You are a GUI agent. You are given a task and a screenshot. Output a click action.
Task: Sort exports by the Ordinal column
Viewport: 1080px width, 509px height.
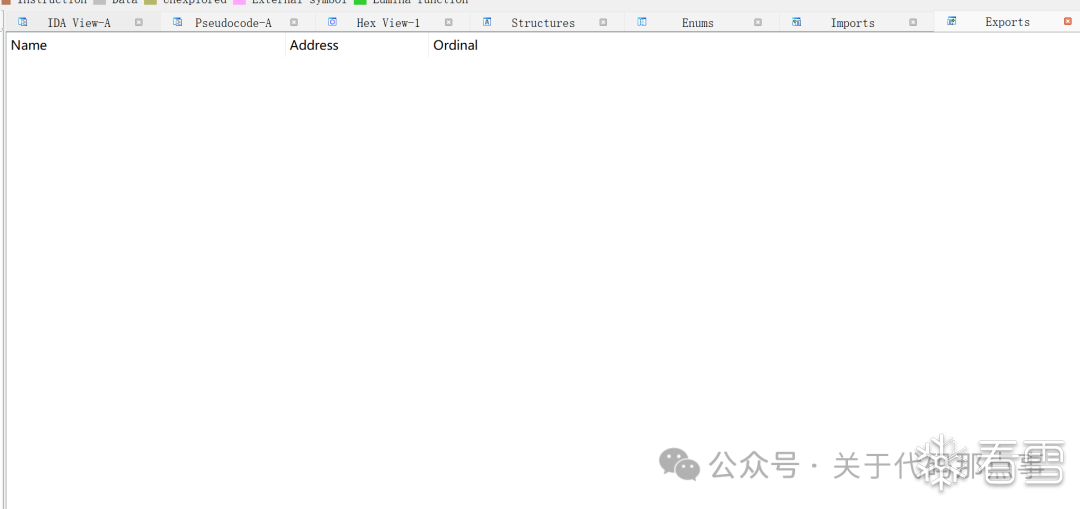coord(455,45)
